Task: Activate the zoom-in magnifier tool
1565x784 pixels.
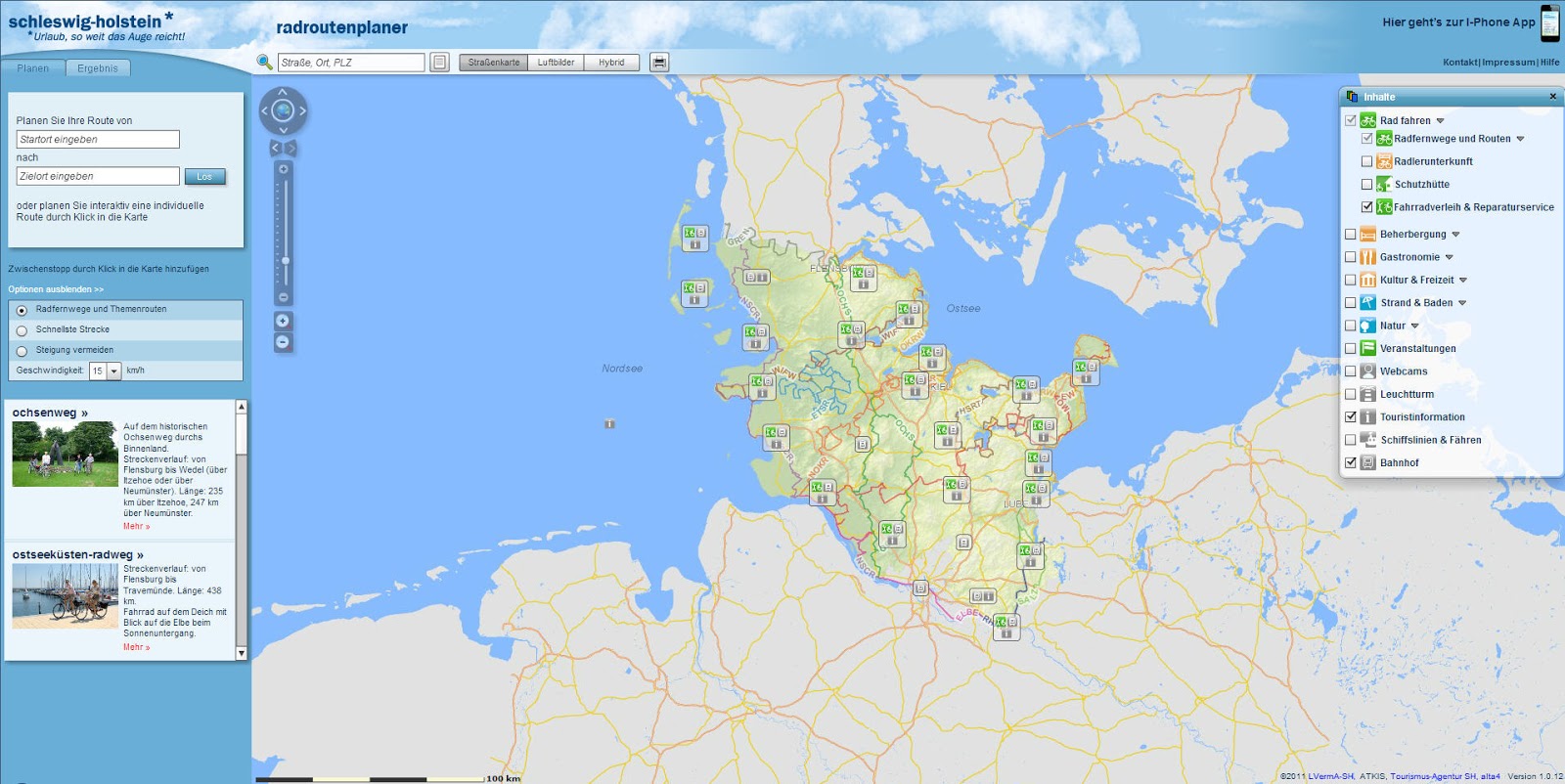Action: click(283, 321)
